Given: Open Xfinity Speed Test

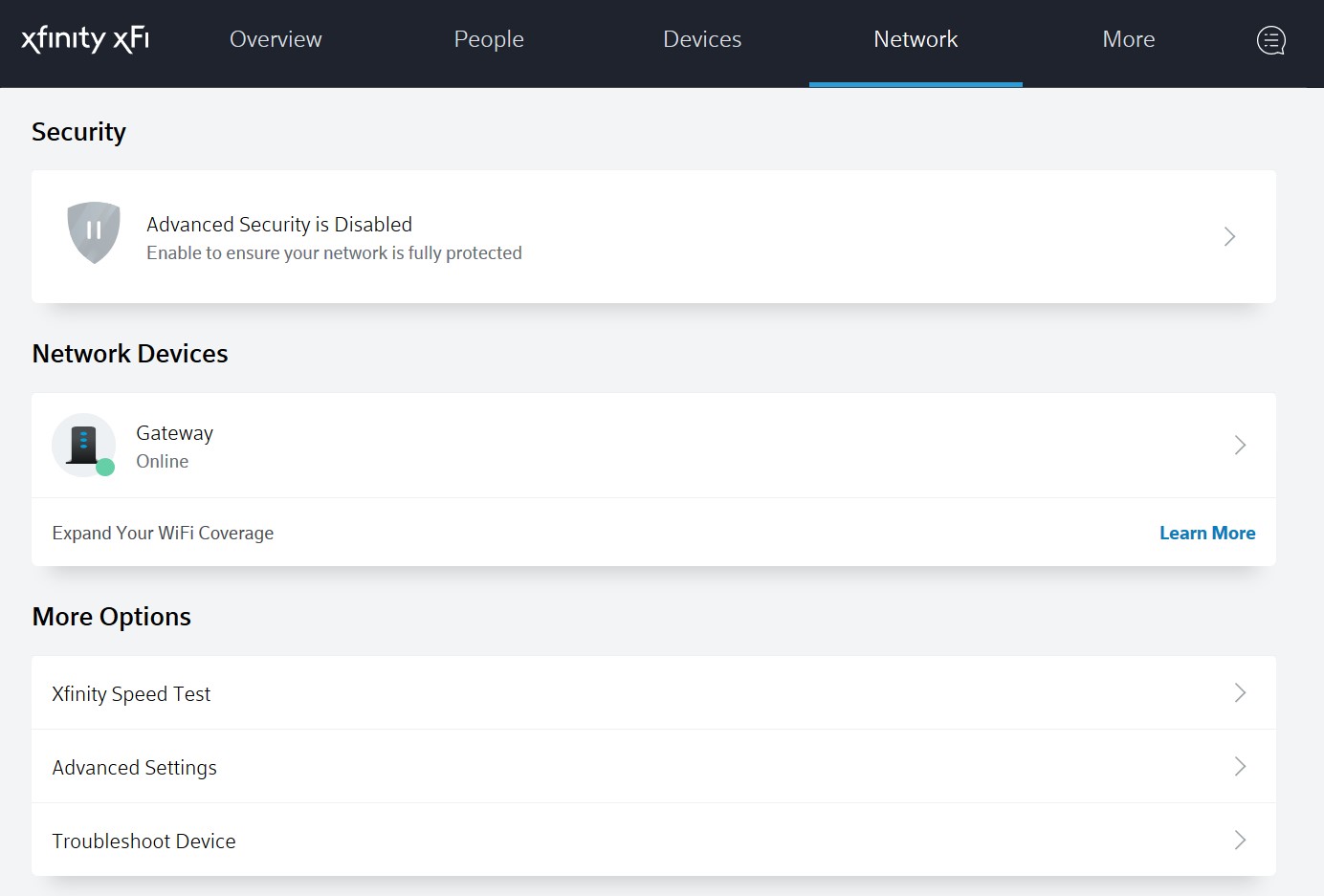Looking at the screenshot, I should (x=653, y=692).
